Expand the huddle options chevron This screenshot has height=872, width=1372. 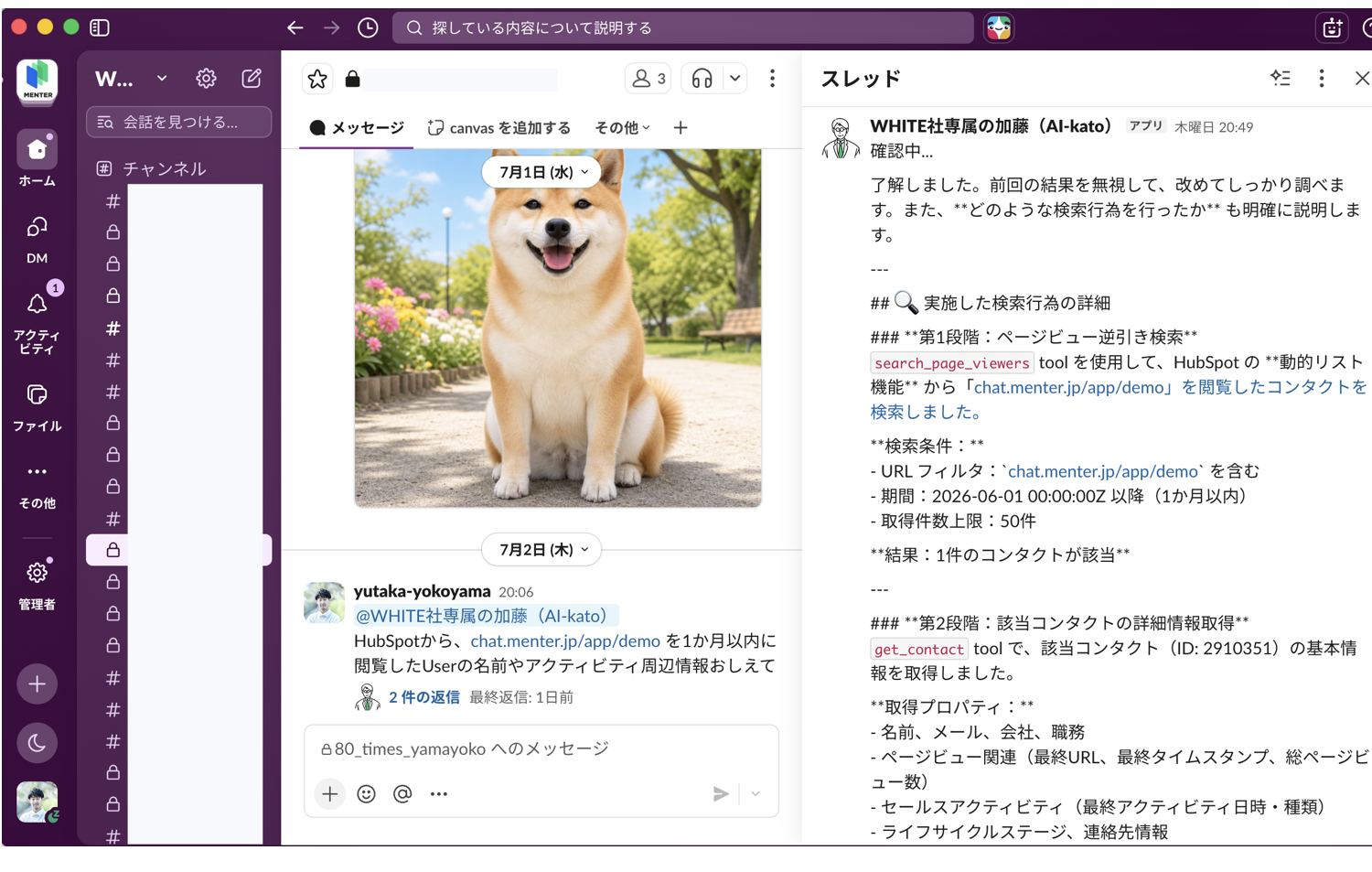pyautogui.click(x=735, y=79)
